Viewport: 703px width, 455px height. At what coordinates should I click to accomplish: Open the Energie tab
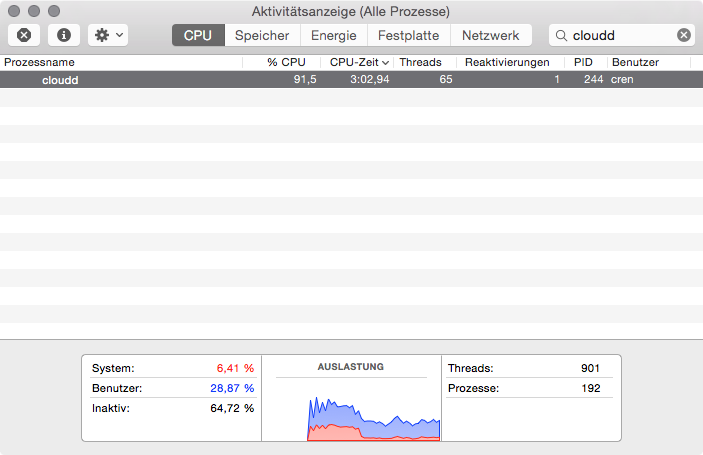click(x=333, y=35)
